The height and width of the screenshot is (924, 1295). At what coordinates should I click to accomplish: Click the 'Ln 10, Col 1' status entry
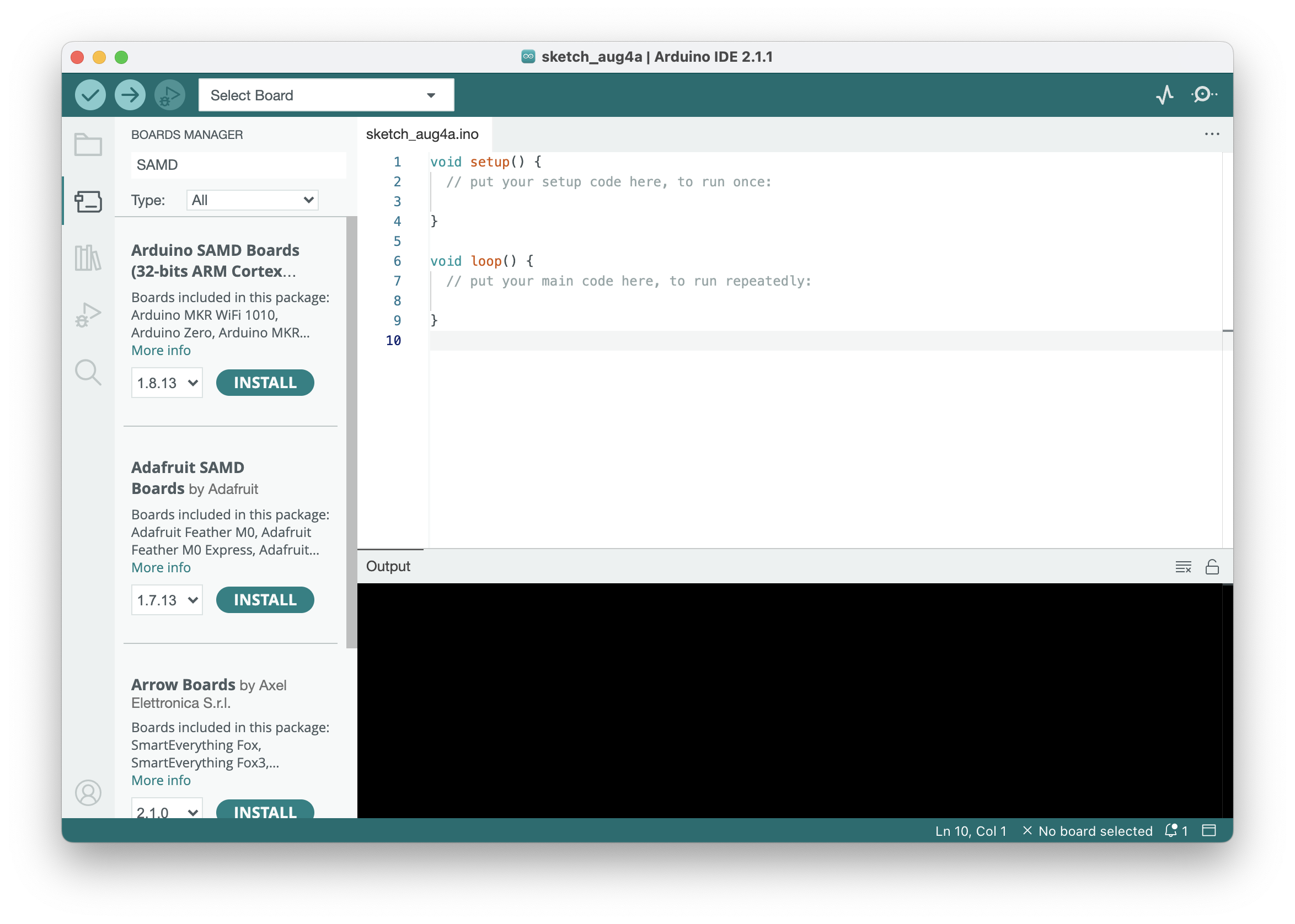[x=971, y=831]
